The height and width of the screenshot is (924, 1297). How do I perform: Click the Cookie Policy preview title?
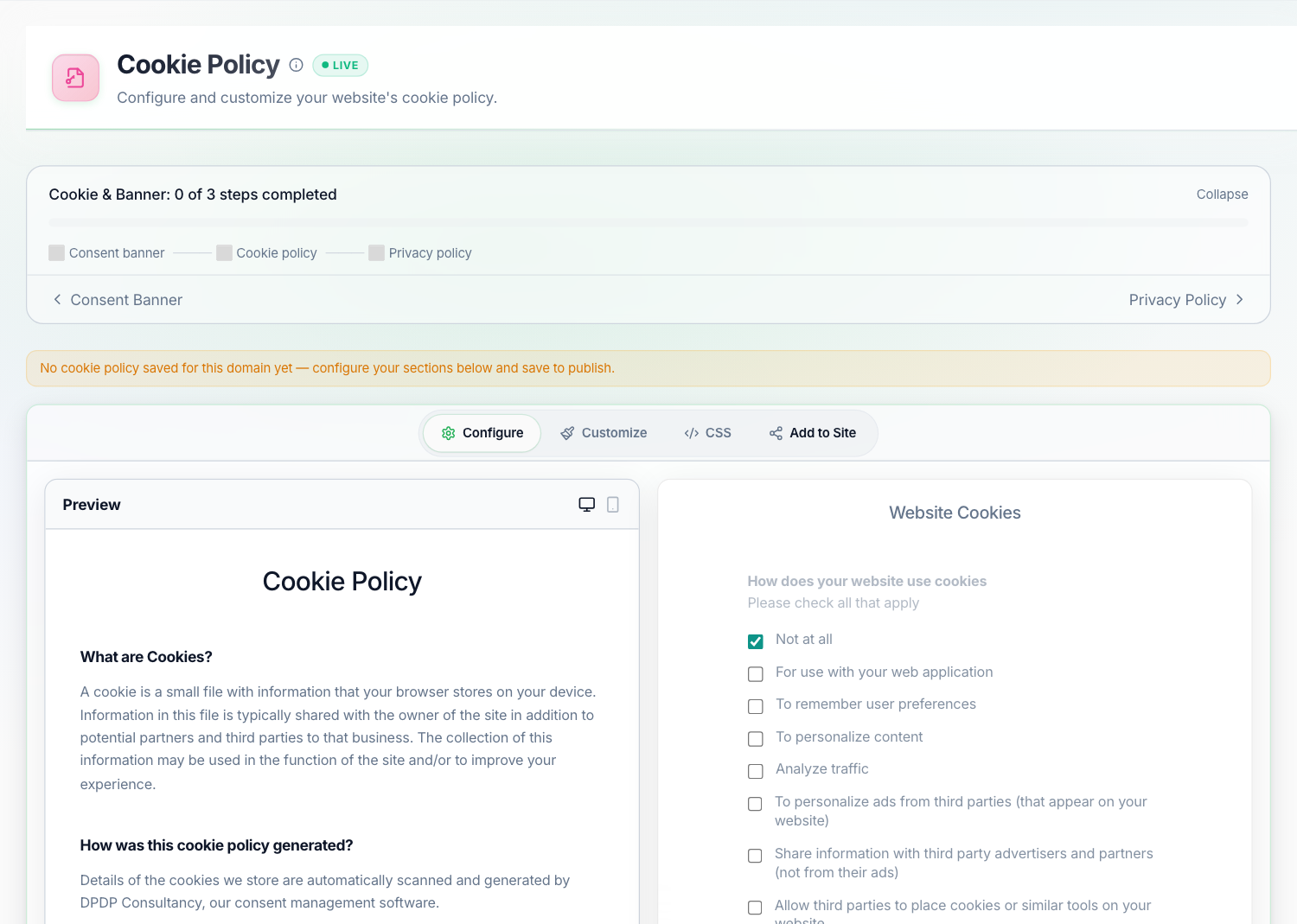point(342,582)
